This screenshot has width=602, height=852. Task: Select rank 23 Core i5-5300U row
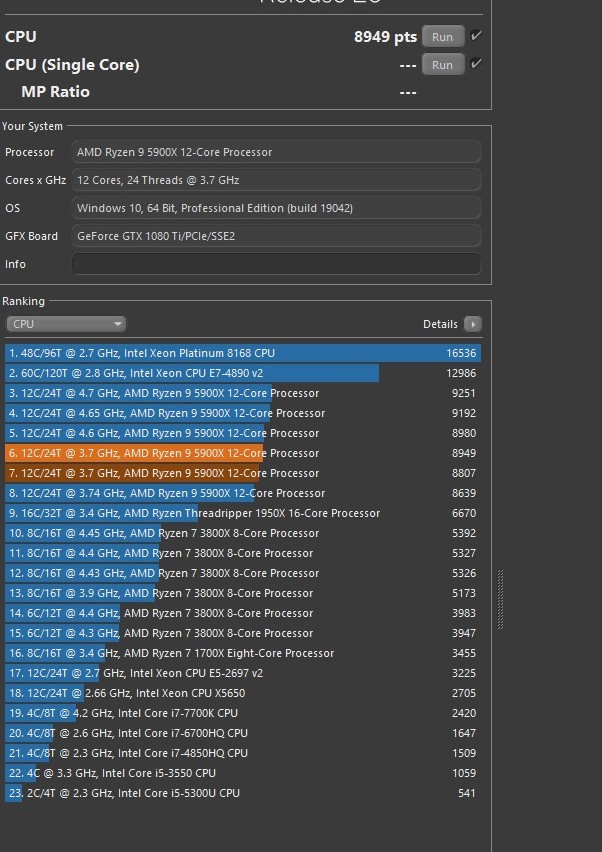(243, 793)
